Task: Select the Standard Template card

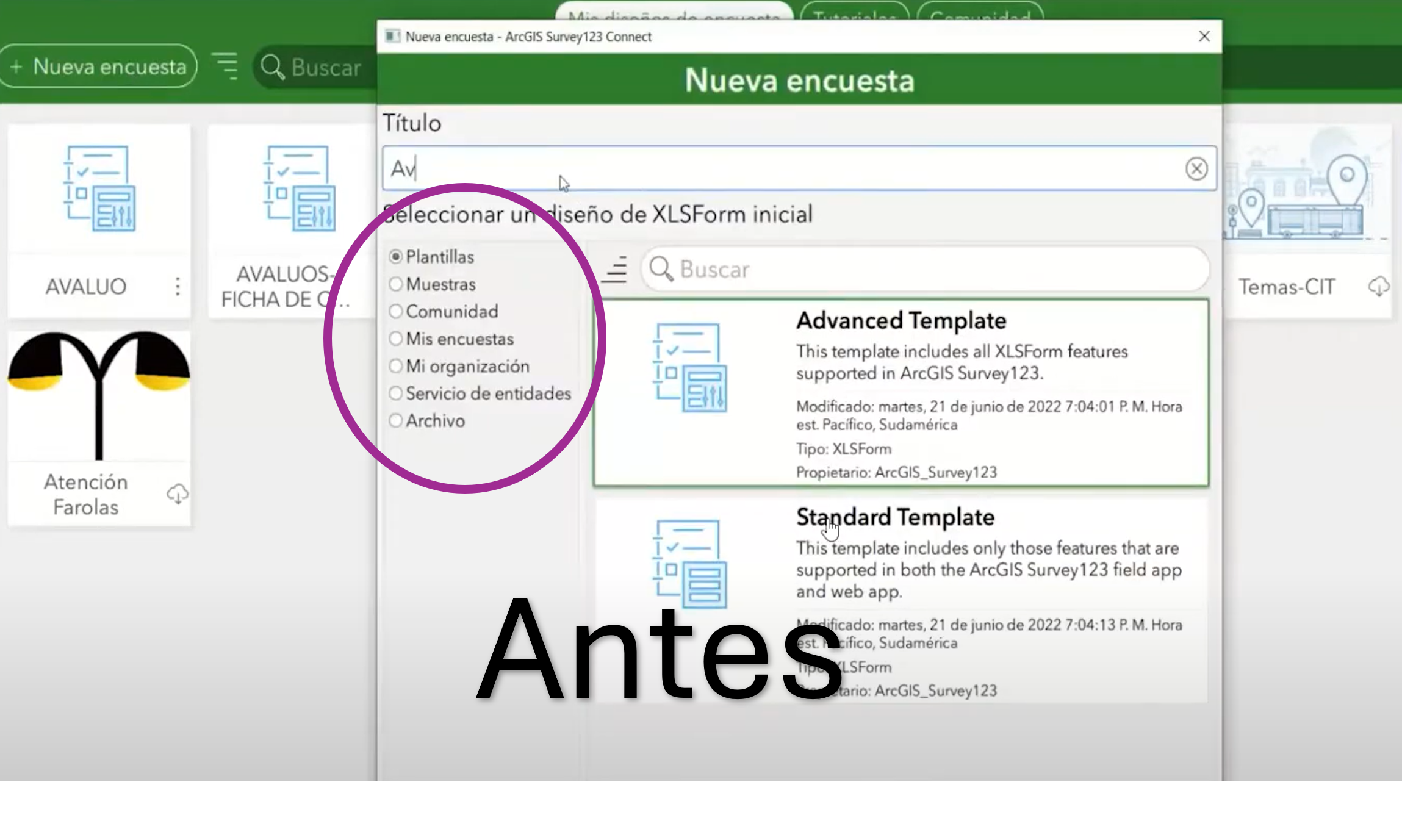Action: (x=901, y=601)
